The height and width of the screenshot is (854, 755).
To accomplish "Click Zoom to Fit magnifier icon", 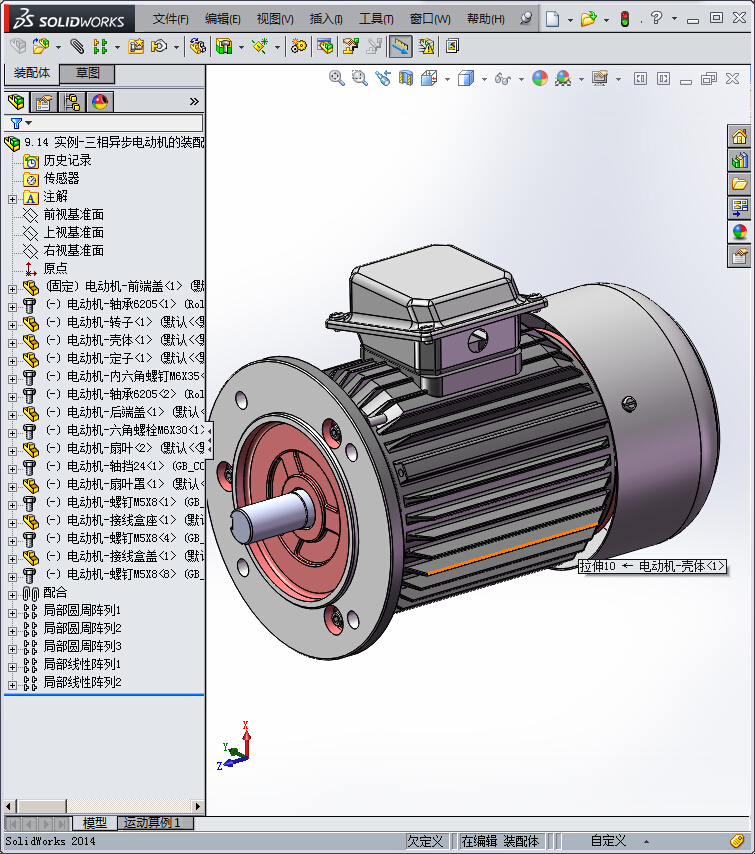I will (x=337, y=78).
